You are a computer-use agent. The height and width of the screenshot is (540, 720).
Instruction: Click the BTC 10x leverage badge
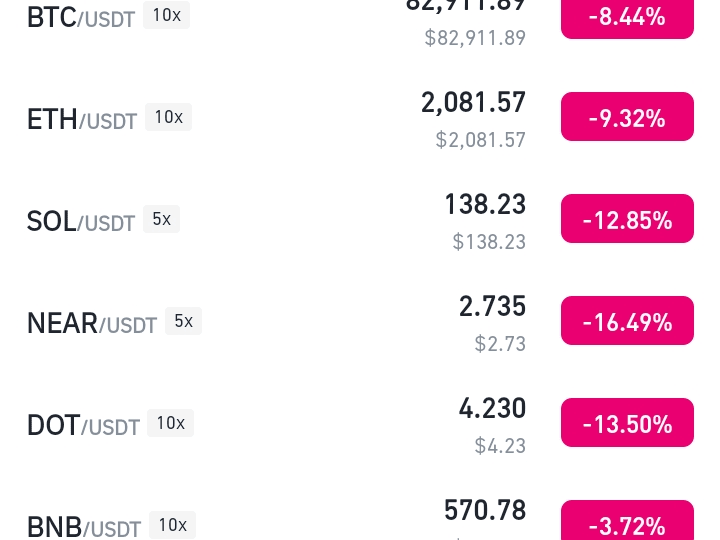tap(167, 15)
